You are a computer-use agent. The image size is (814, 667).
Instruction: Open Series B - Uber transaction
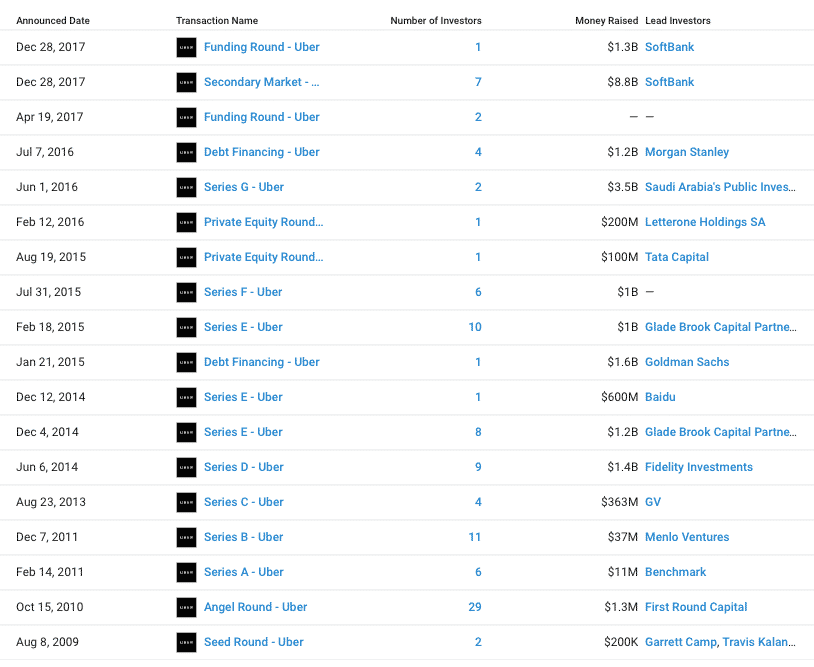[x=243, y=537]
